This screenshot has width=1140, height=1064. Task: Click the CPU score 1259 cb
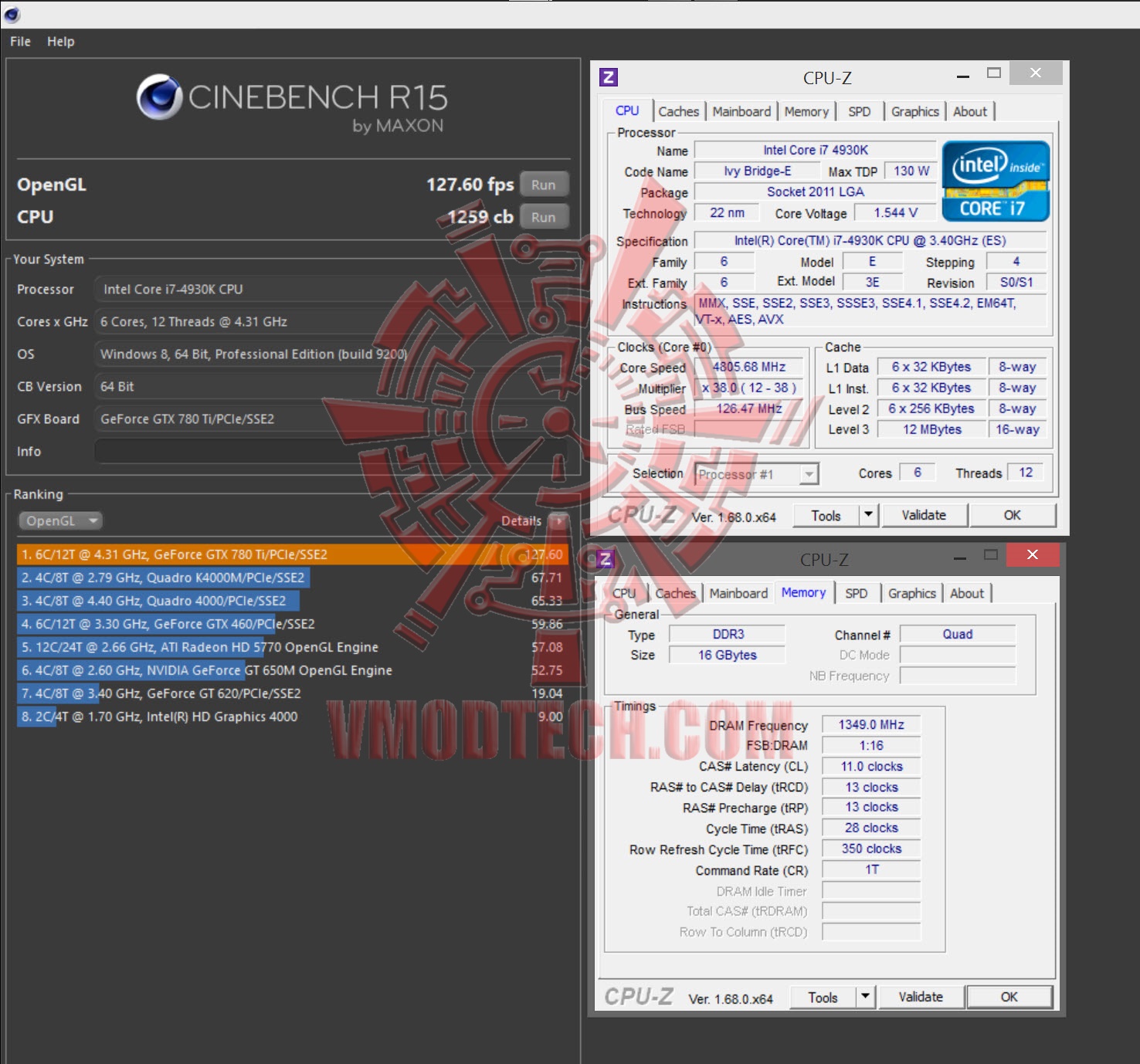480,217
